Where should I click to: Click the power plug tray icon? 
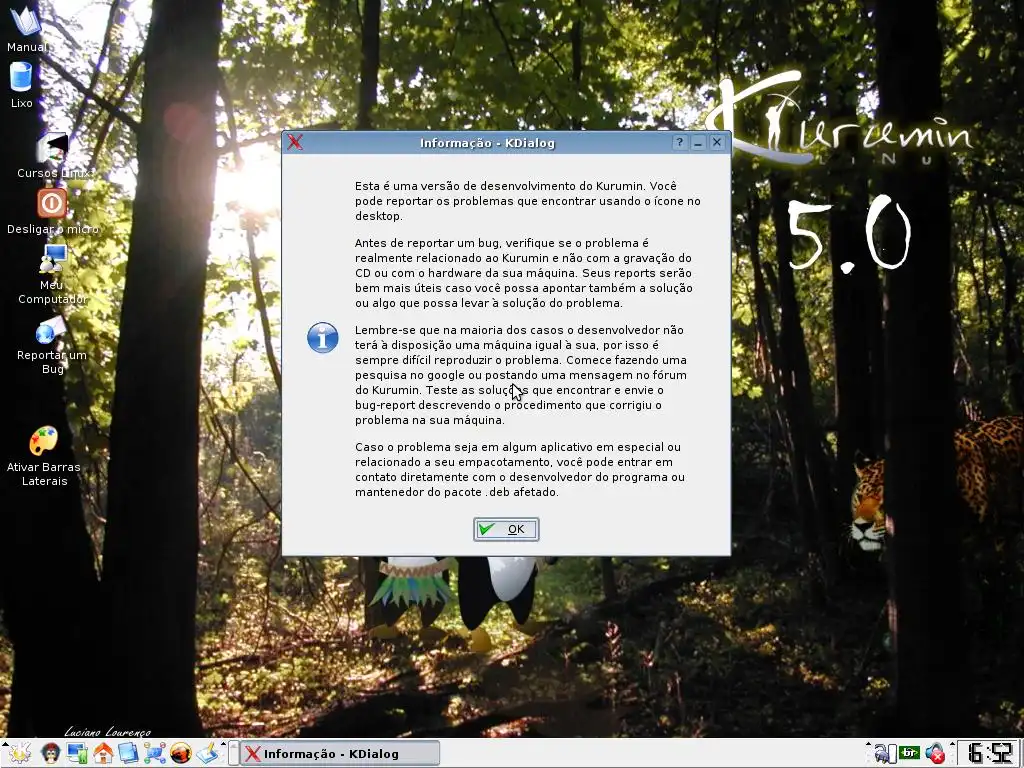point(885,754)
